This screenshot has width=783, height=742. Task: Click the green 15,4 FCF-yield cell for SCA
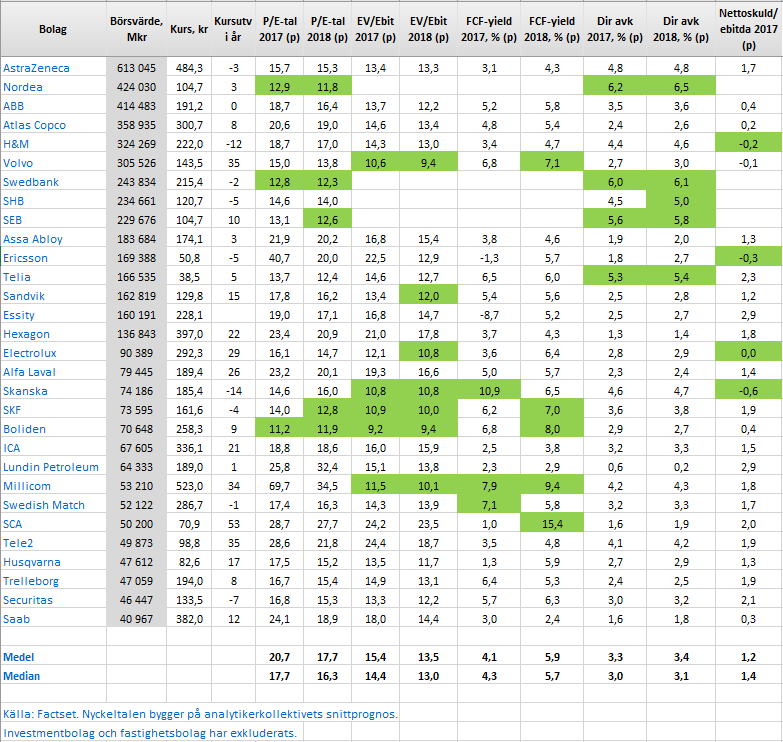(x=552, y=524)
